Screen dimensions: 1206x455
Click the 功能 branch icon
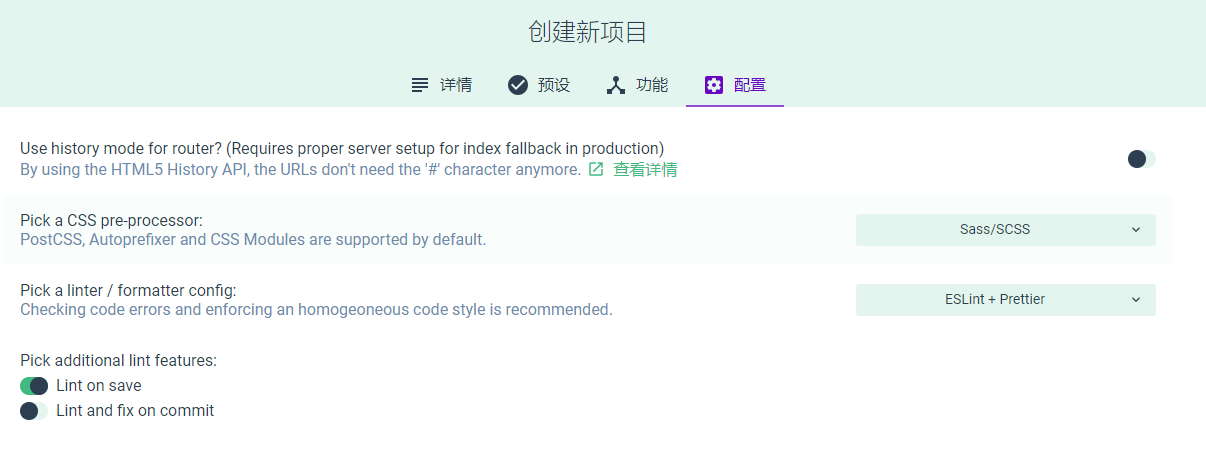(x=616, y=85)
